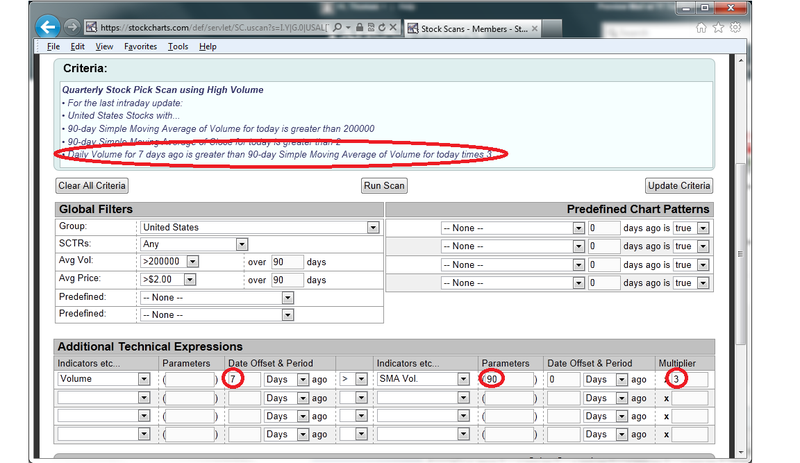The height and width of the screenshot is (463, 800).
Task: Open the Edit menu
Action: pos(78,46)
